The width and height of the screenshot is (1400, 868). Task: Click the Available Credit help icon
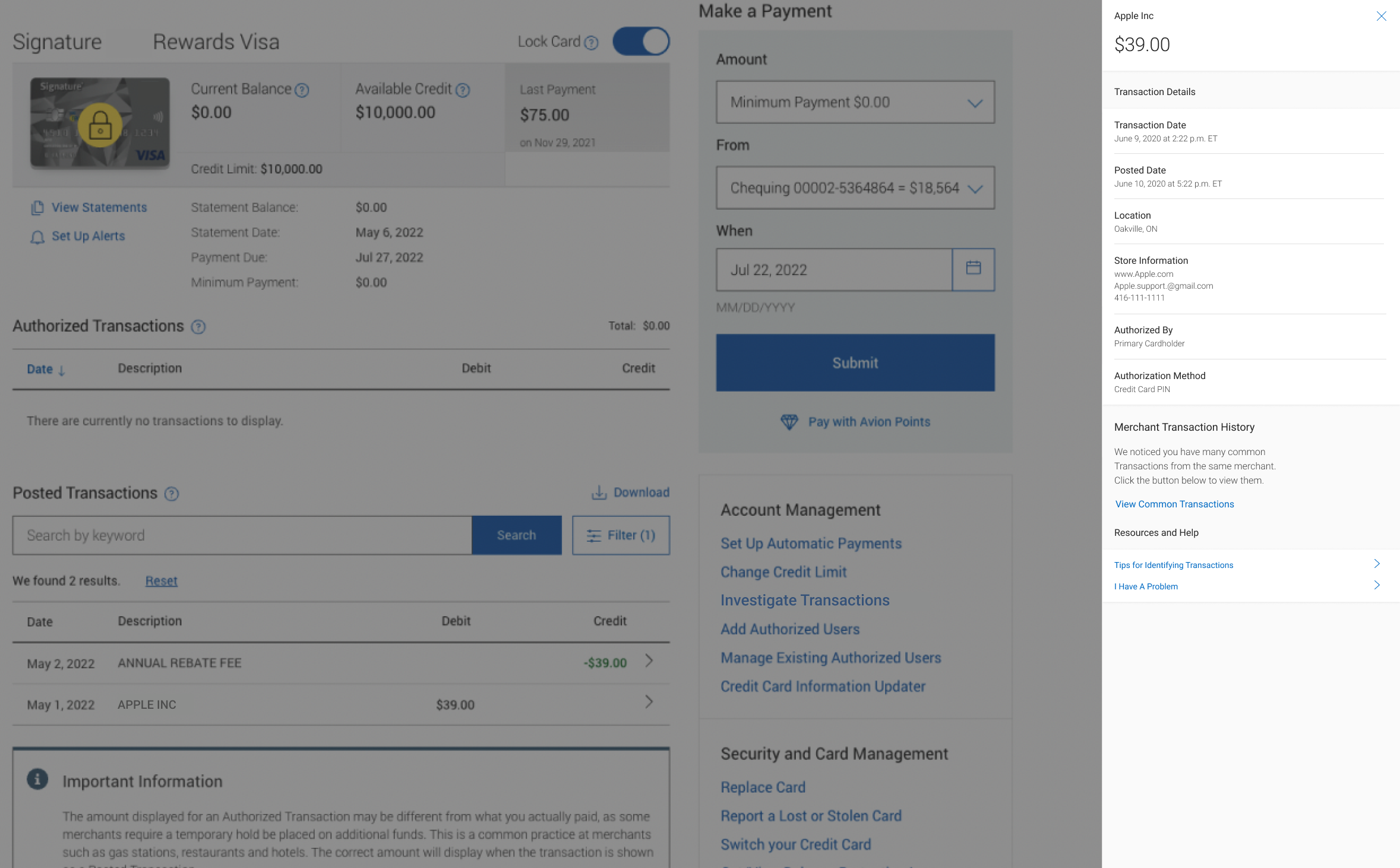tap(463, 90)
